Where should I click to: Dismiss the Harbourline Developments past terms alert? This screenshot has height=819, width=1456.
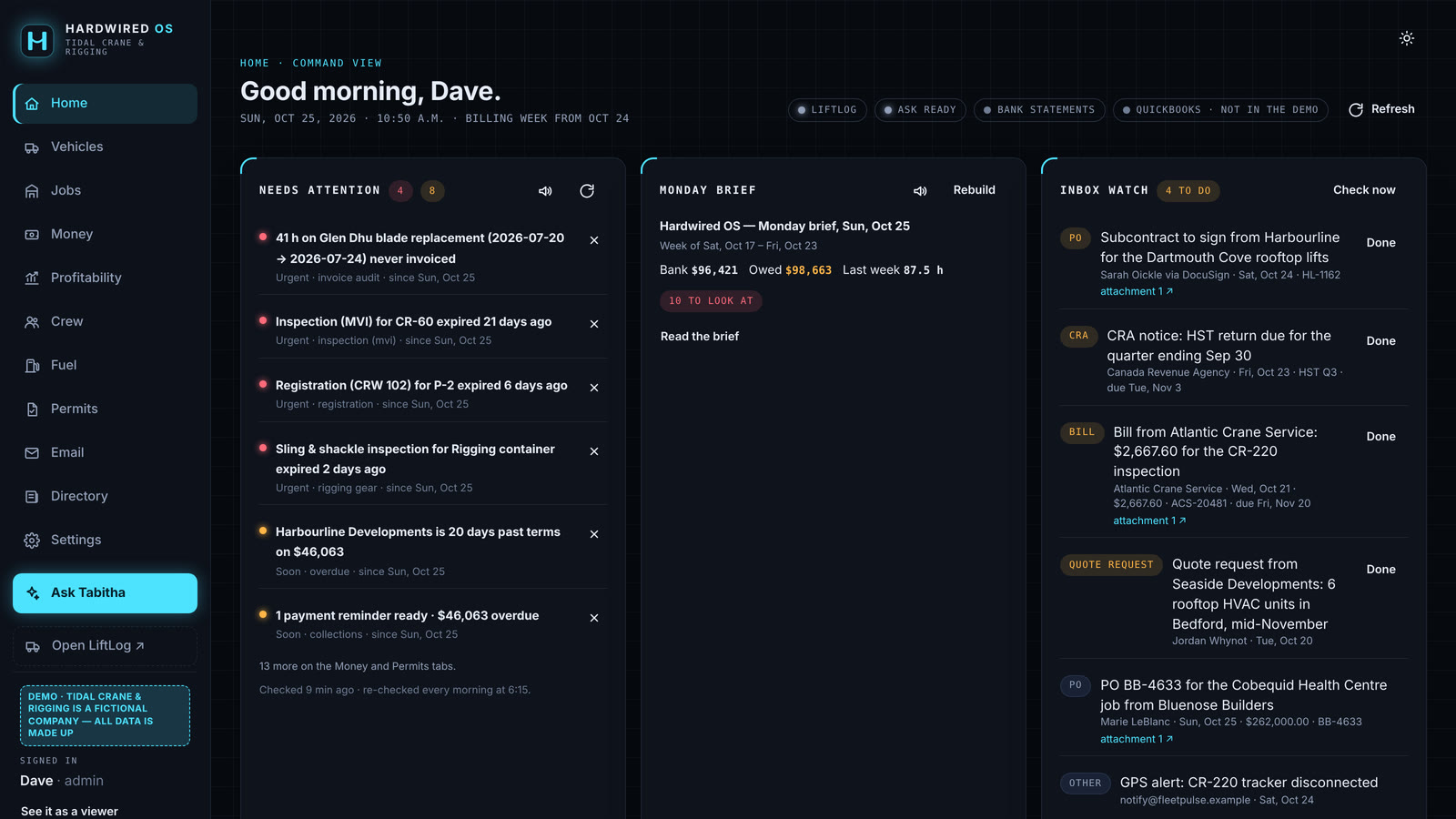(x=594, y=534)
